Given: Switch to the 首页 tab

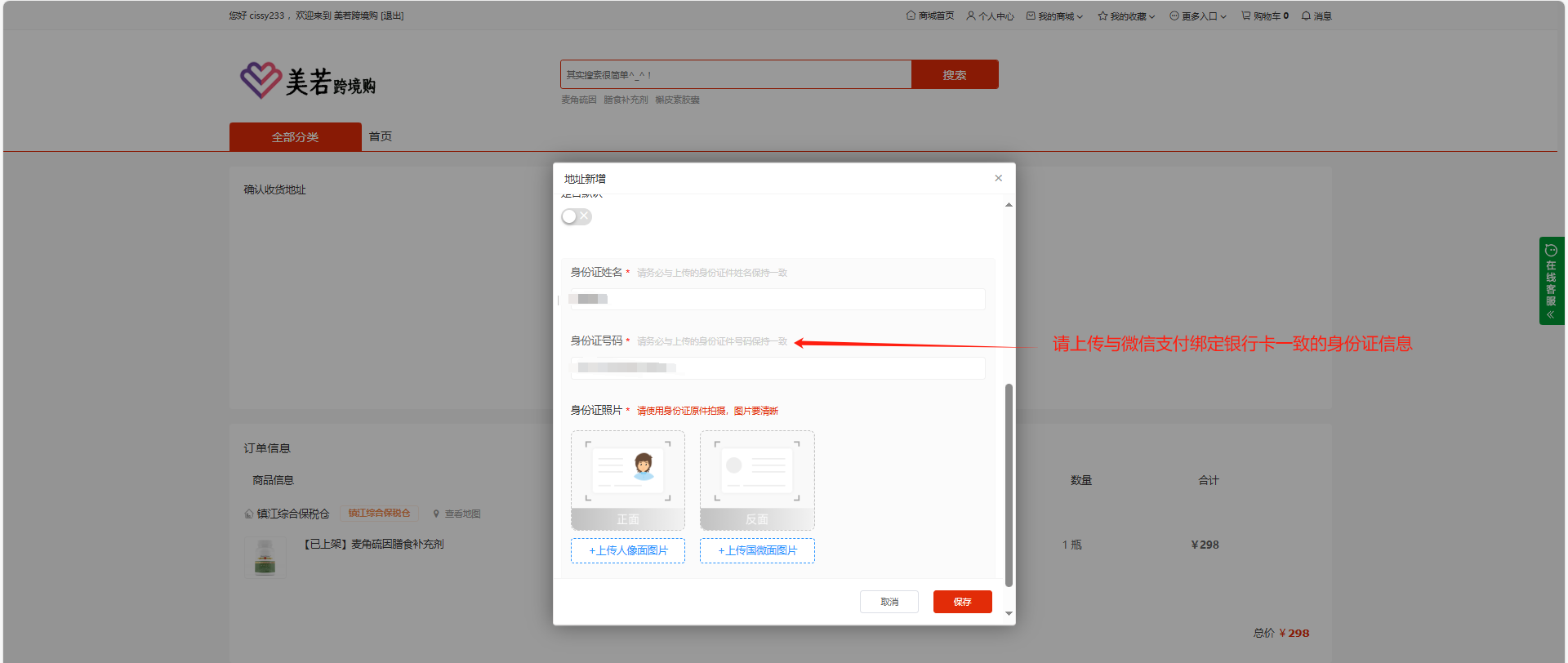Looking at the screenshot, I should [x=380, y=136].
